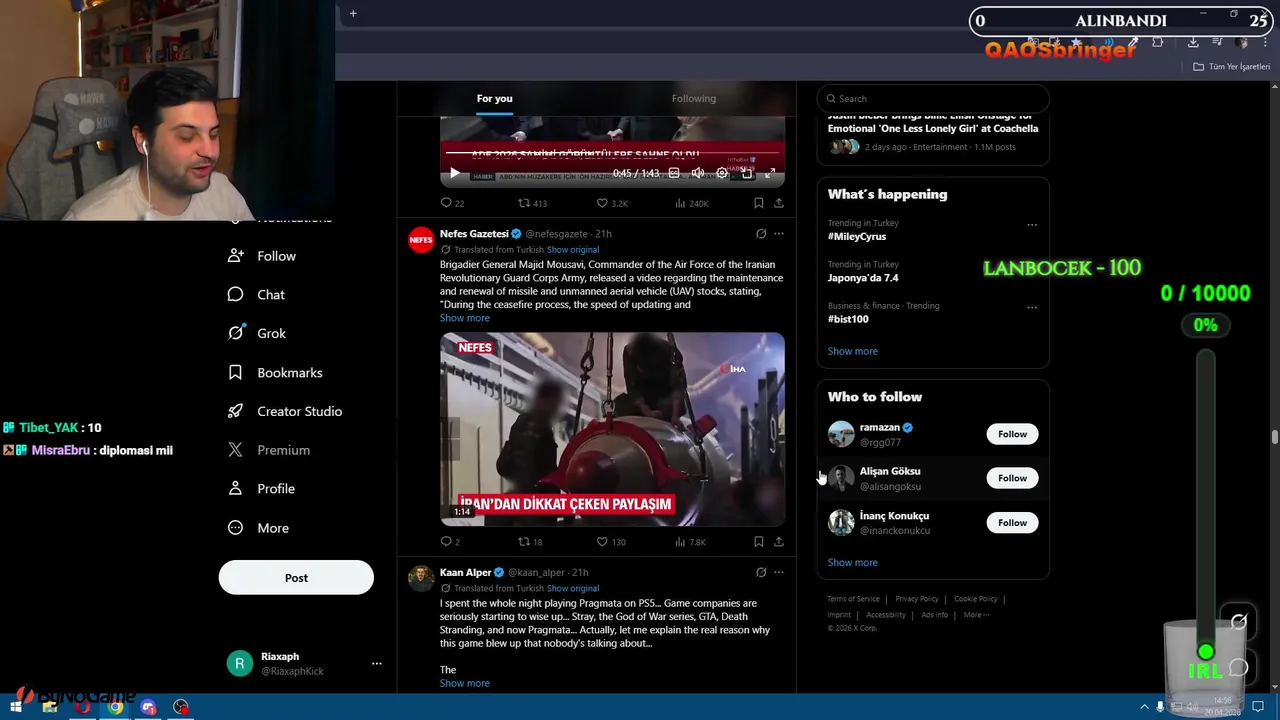
Task: Open Grok in the sidebar
Action: [x=257, y=333]
